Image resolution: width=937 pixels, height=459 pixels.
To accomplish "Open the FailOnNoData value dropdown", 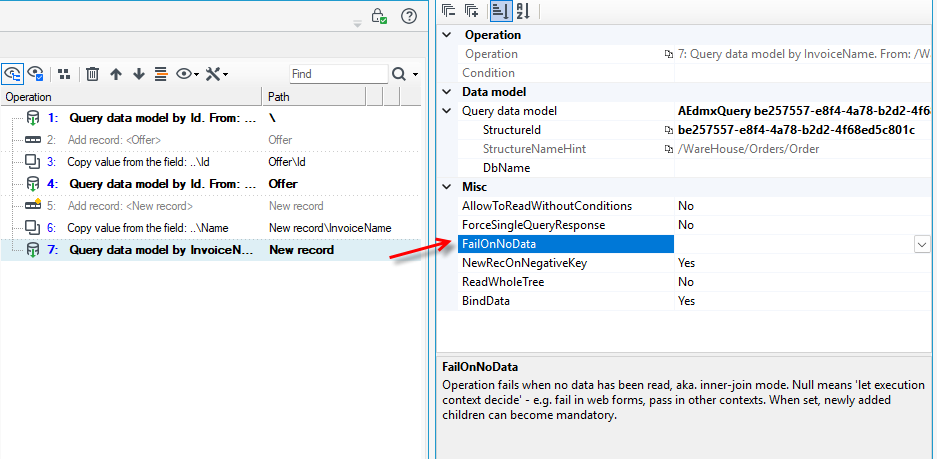I will pyautogui.click(x=922, y=244).
